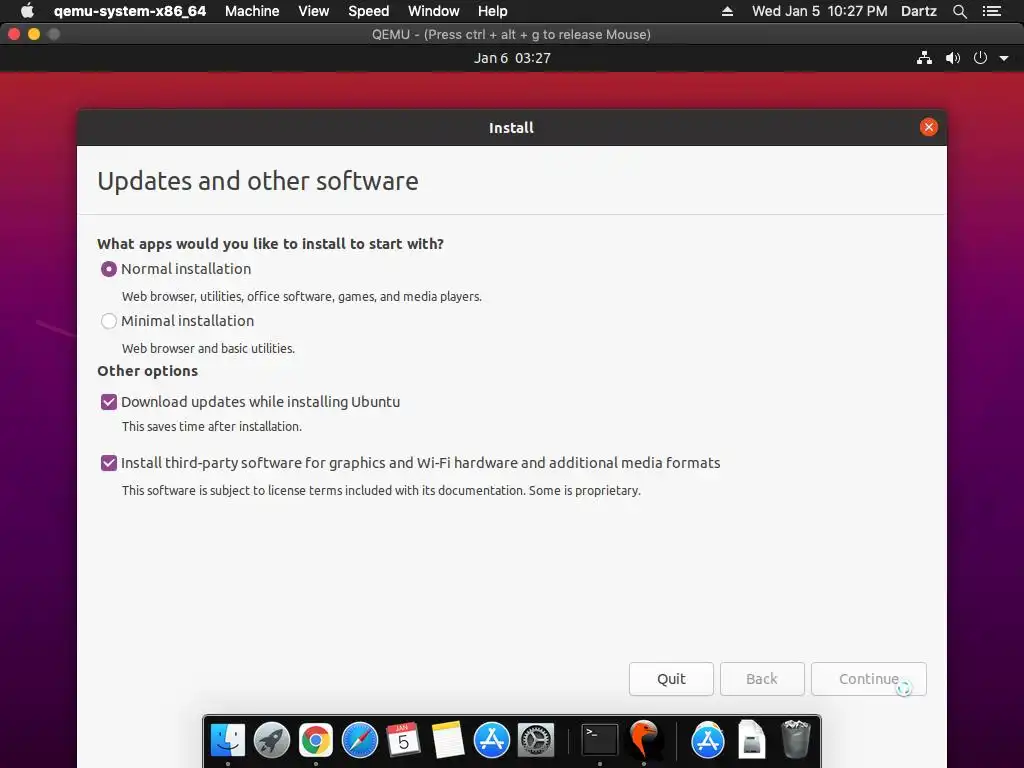
Task: Close the QEMU window with red button
Action: 14,34
